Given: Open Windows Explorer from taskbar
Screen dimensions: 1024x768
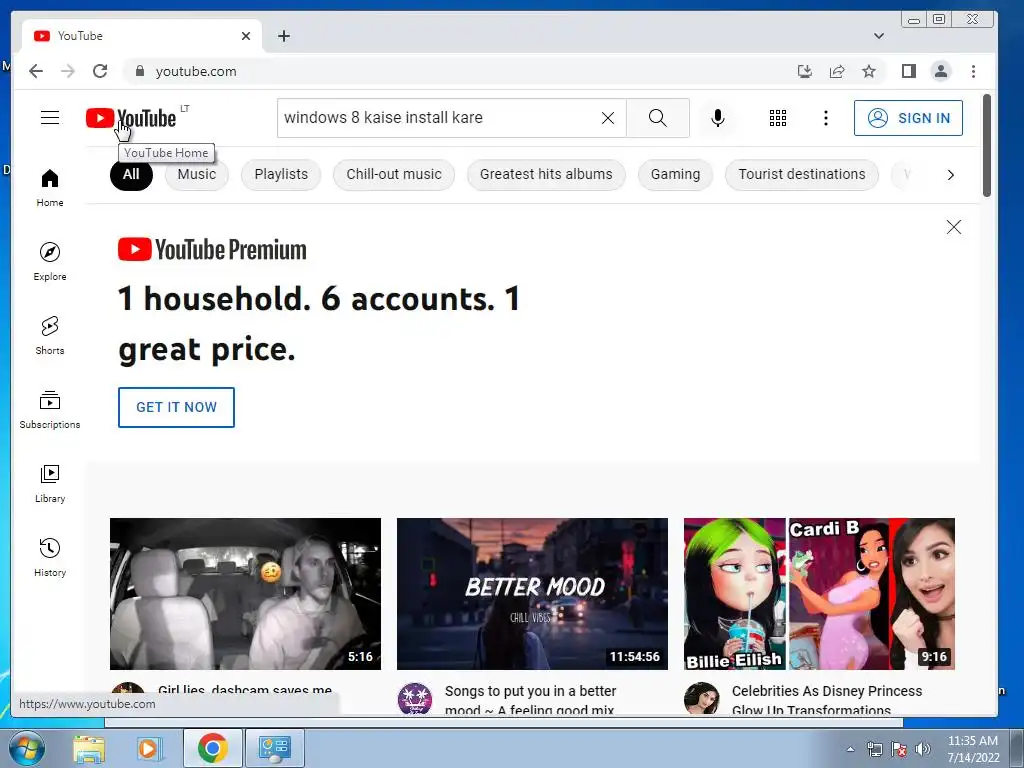Looking at the screenshot, I should click(89, 749).
